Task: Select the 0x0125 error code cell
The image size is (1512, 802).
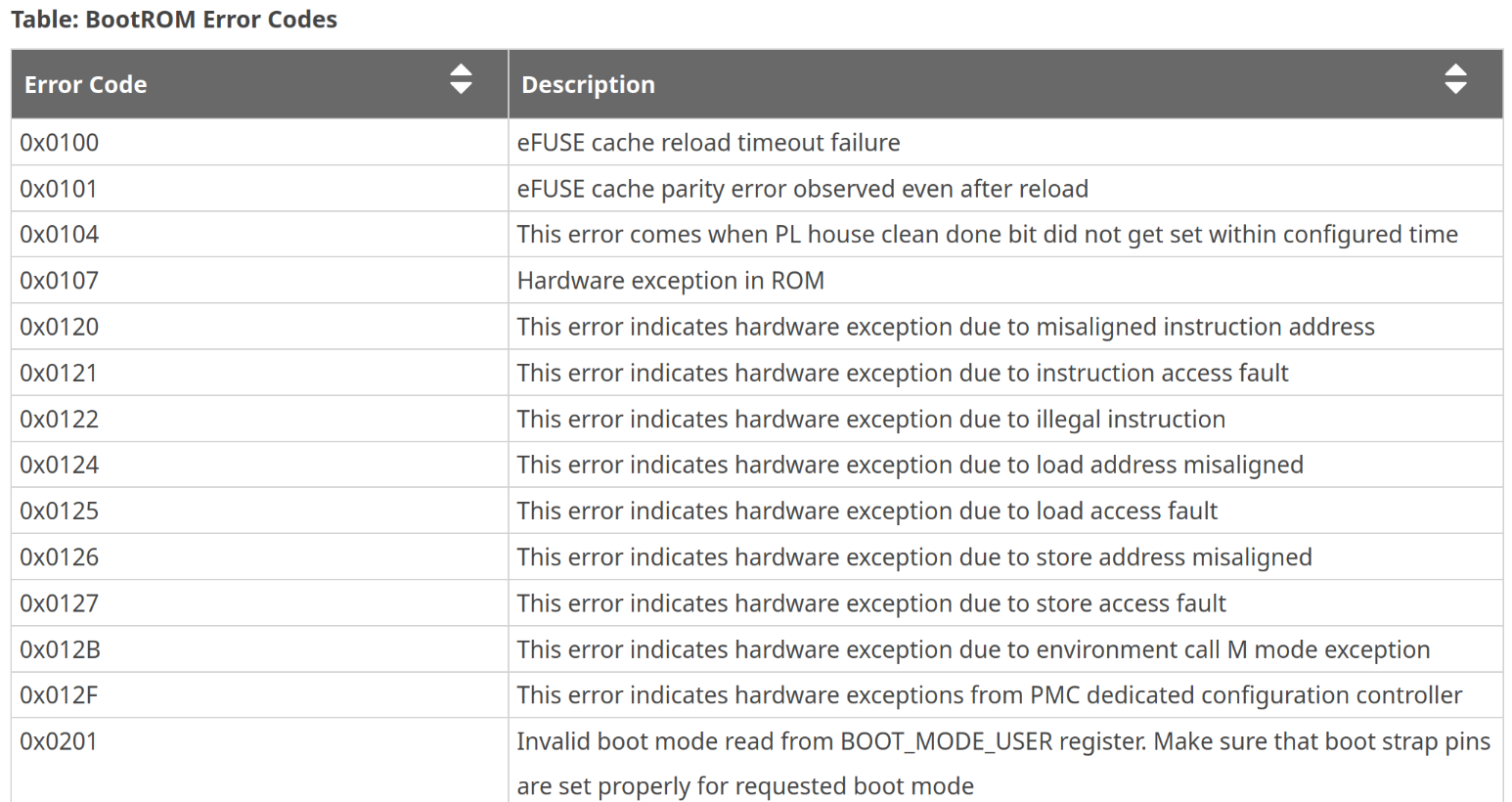Action: 60,512
